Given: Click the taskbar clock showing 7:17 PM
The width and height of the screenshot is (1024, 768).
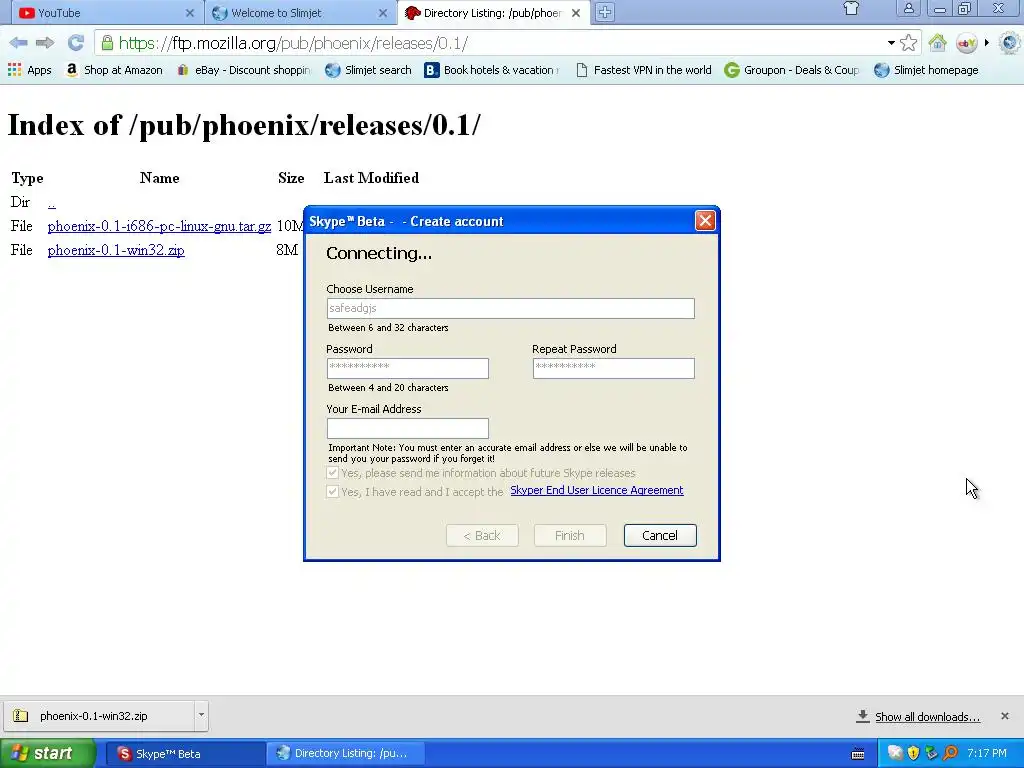Looking at the screenshot, I should point(987,753).
